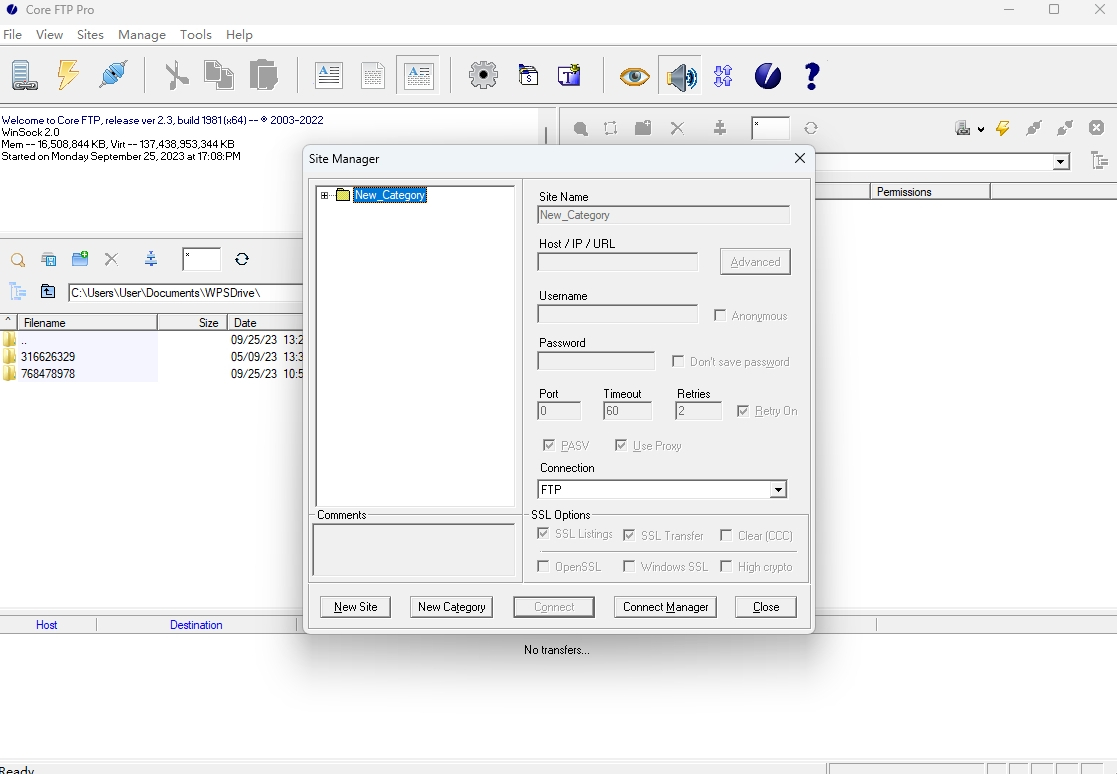The height and width of the screenshot is (774, 1117).
Task: Click the sound settings speaker icon
Action: coord(680,75)
